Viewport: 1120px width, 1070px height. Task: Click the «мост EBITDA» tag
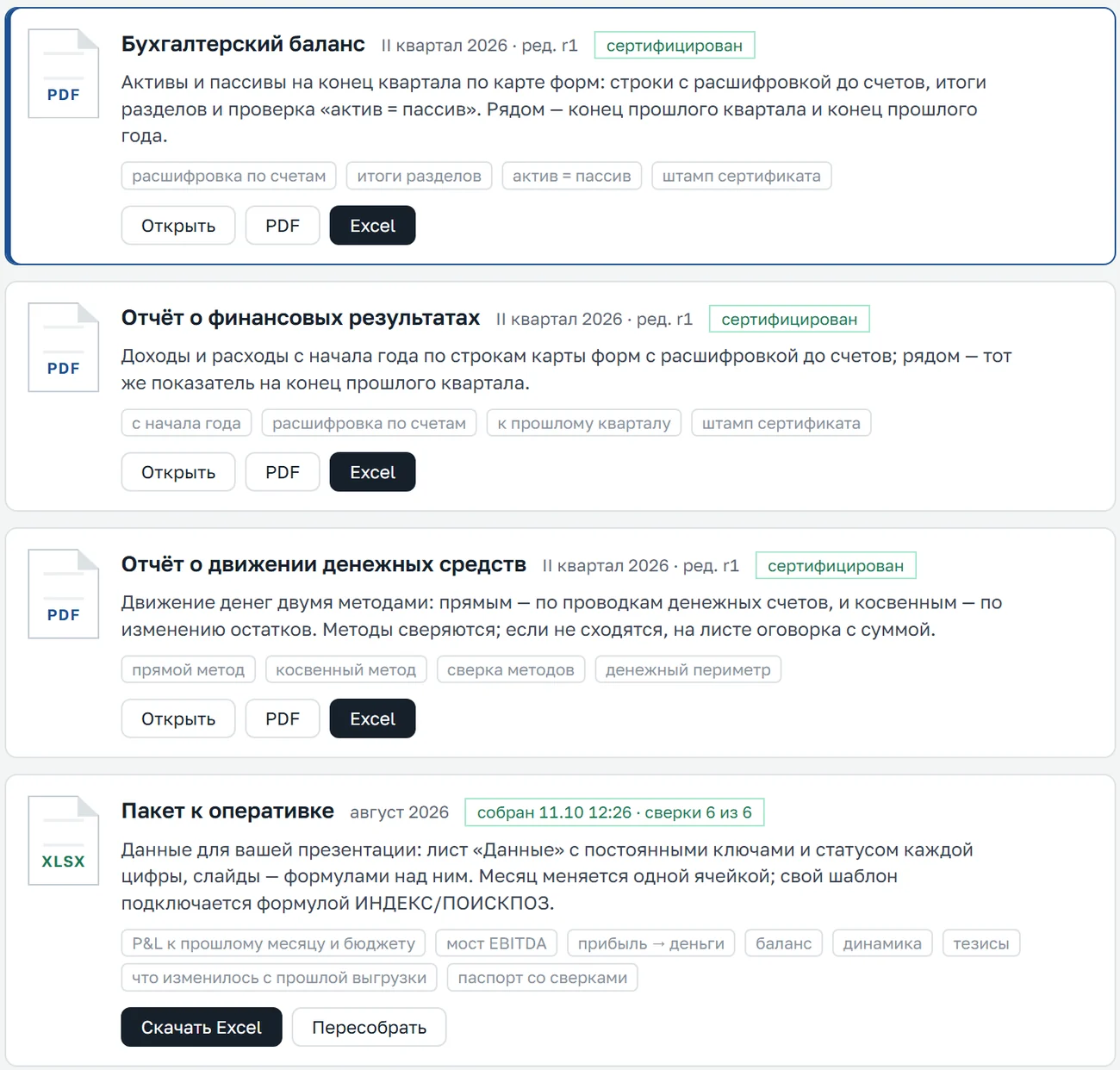496,943
